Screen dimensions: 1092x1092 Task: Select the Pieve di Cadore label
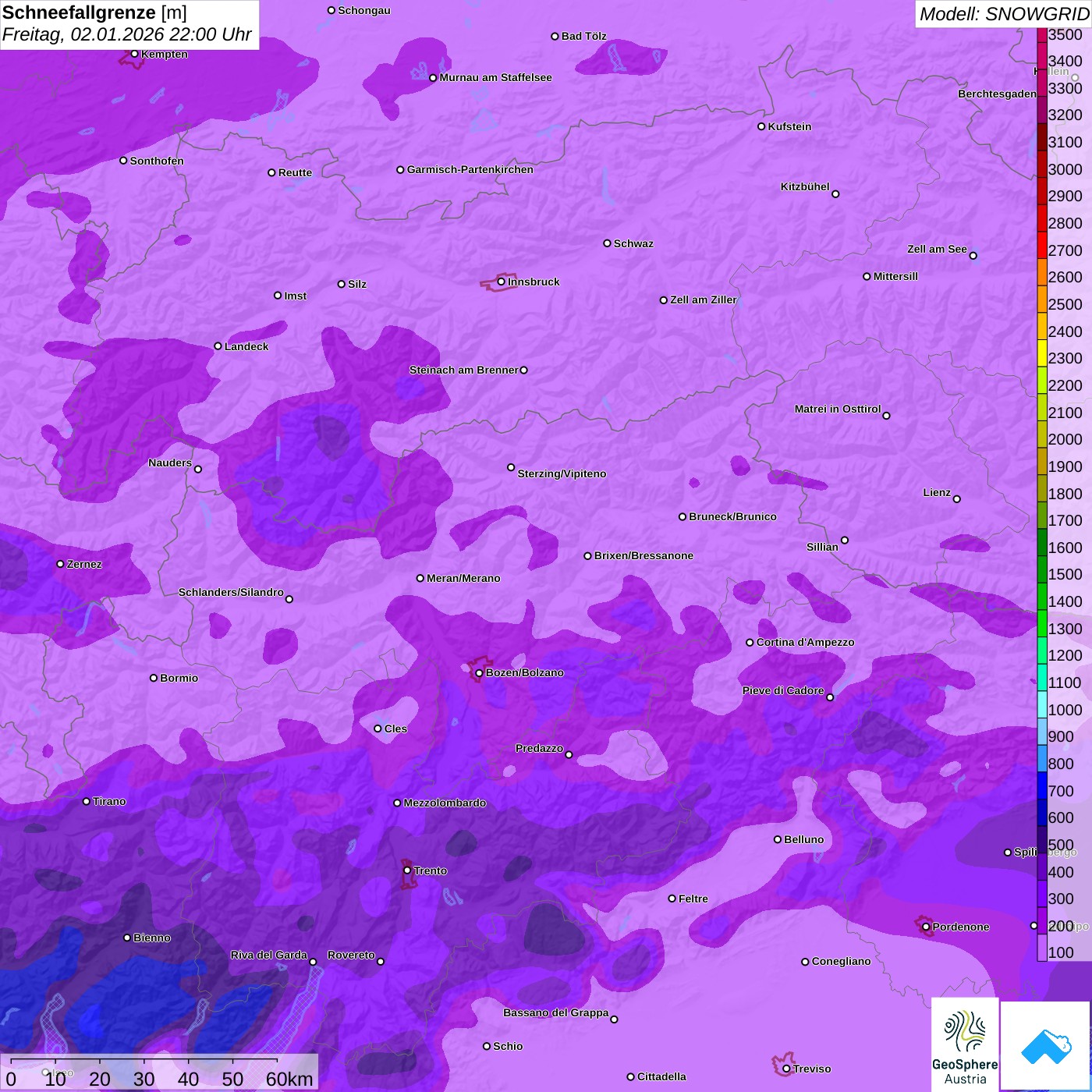783,690
